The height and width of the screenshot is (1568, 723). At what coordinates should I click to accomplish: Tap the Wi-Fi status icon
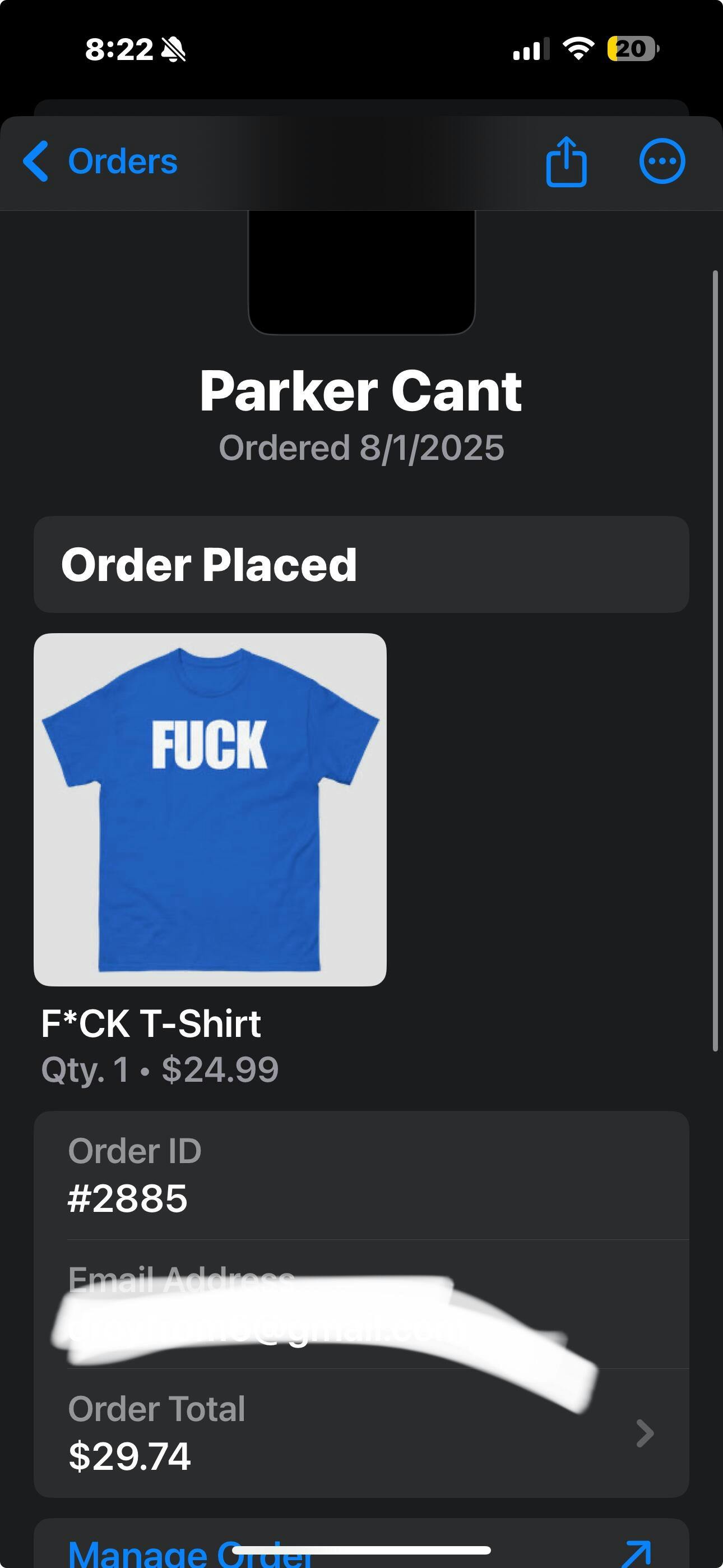[x=578, y=49]
